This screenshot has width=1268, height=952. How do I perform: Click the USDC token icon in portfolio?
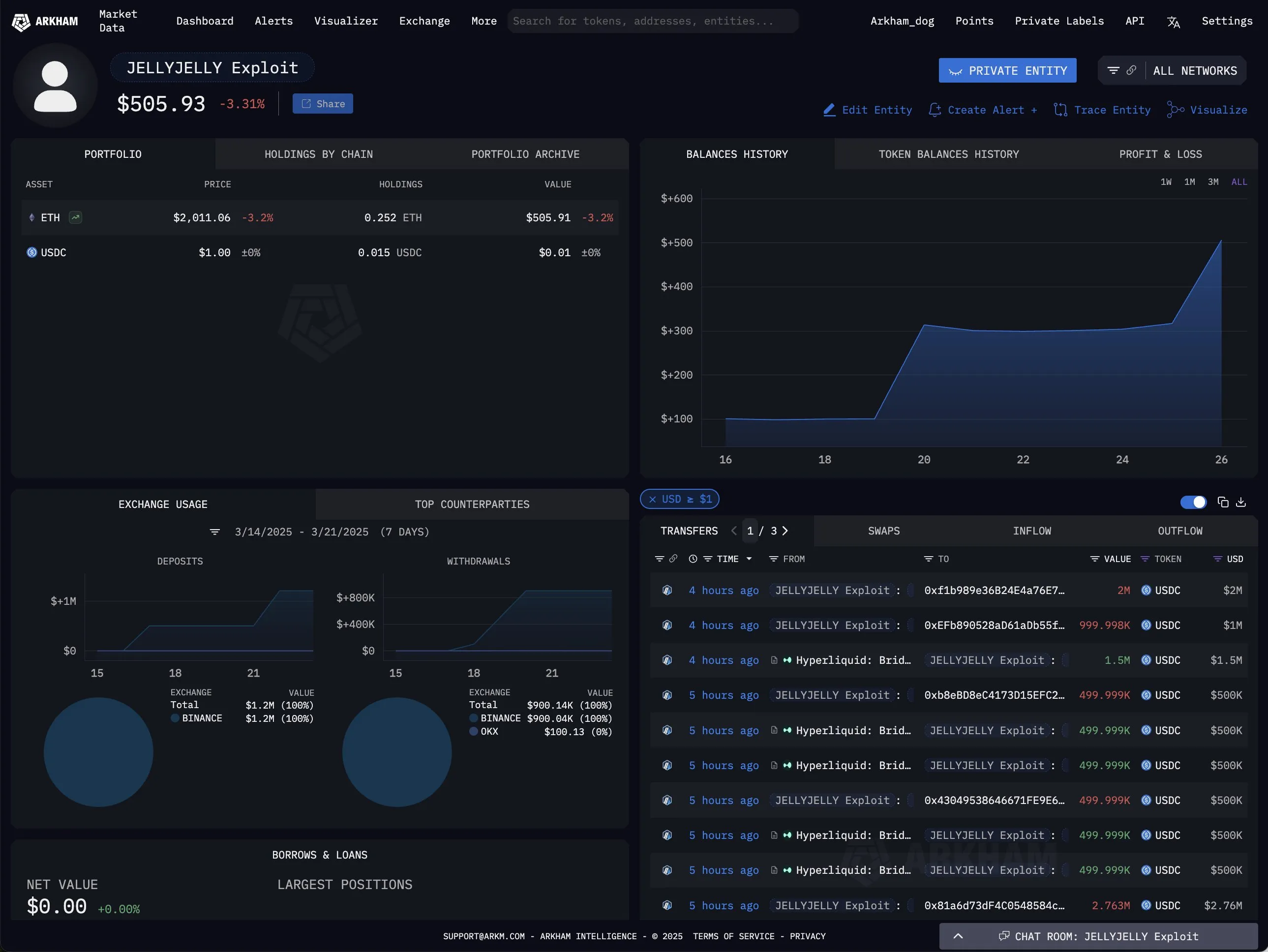32,252
